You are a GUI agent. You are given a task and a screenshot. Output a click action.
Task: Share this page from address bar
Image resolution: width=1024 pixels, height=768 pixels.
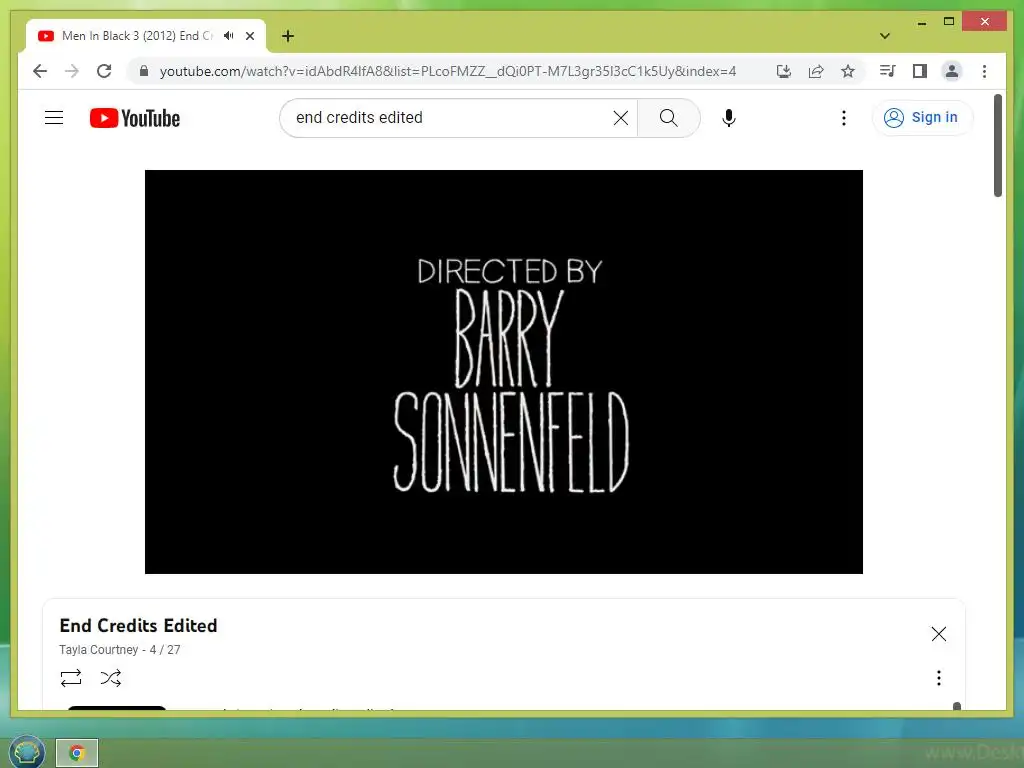[816, 71]
